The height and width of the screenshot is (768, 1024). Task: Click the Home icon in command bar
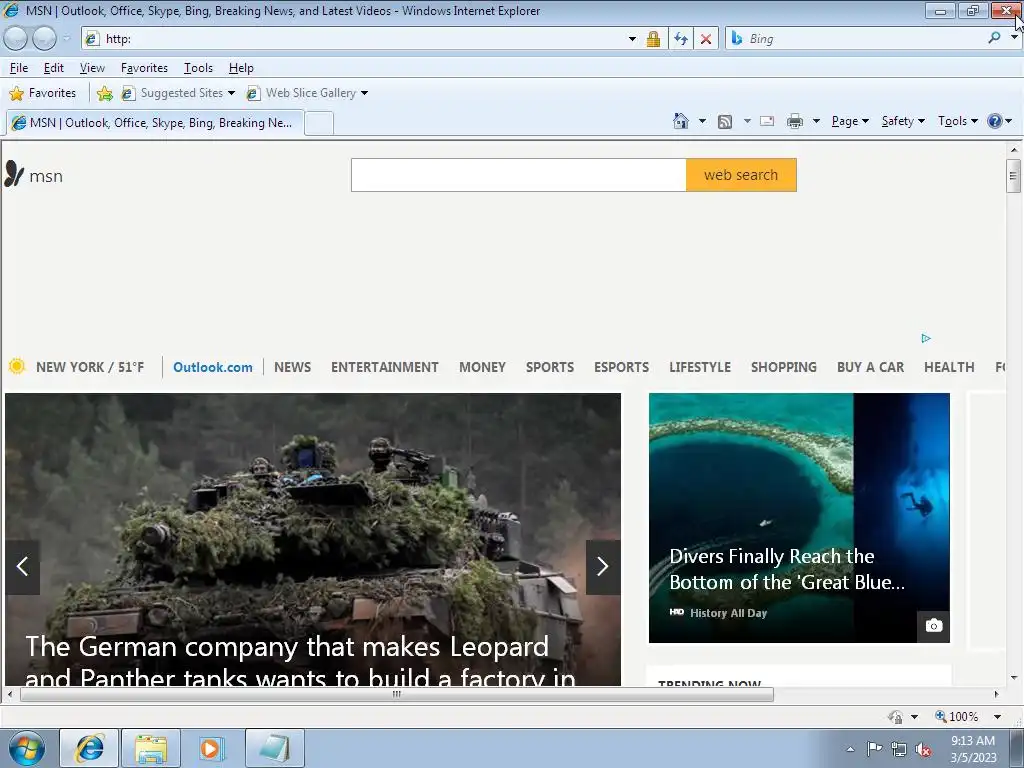[x=680, y=121]
